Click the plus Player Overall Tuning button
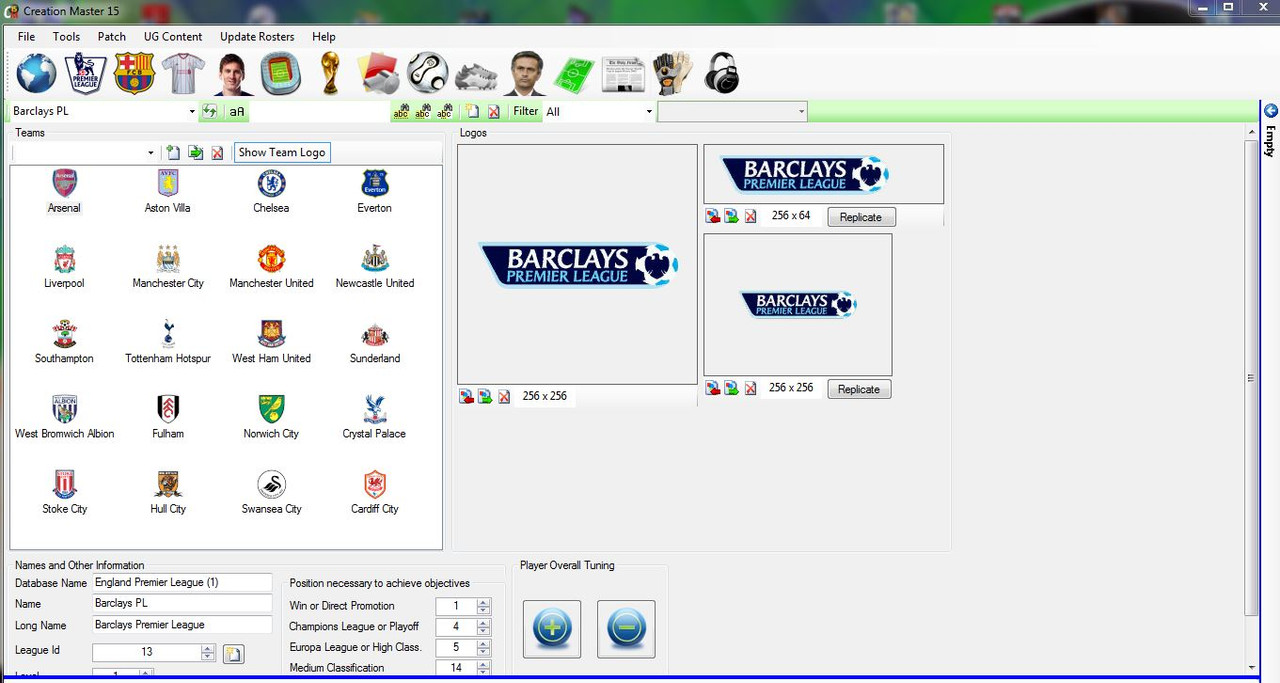 pos(552,629)
